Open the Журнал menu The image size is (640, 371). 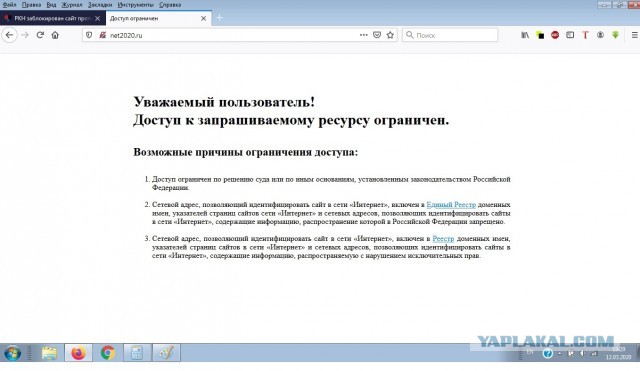click(72, 5)
